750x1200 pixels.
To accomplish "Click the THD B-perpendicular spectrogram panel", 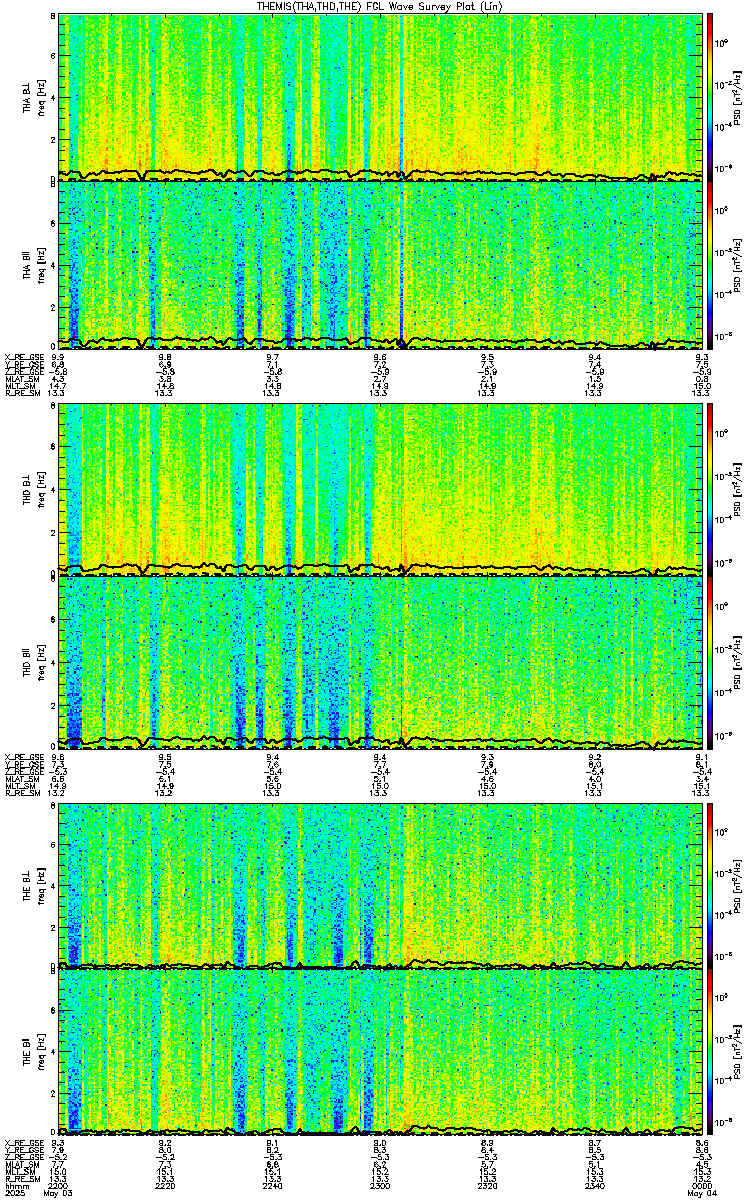I will [x=381, y=491].
